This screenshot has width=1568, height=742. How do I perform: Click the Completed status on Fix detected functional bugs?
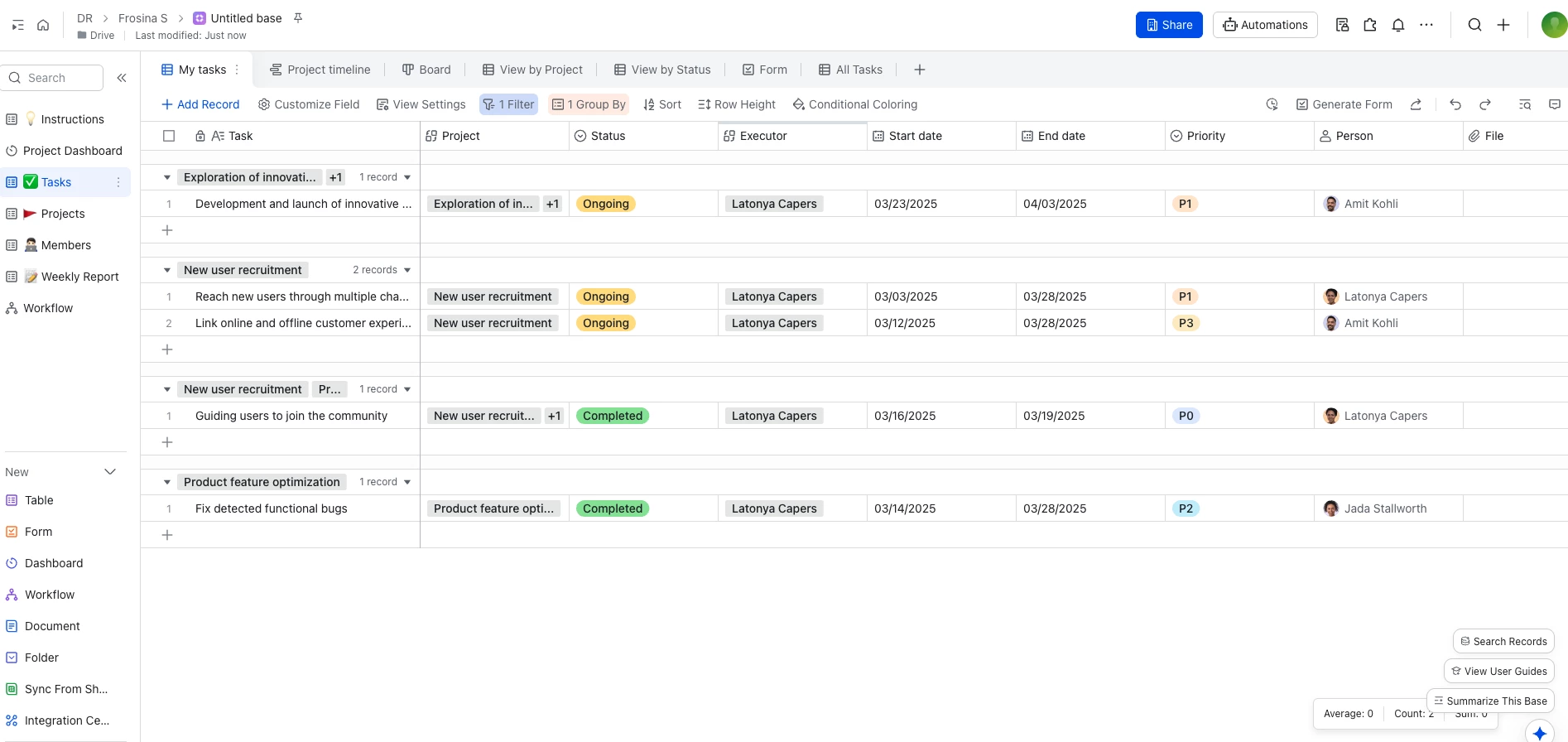click(613, 508)
